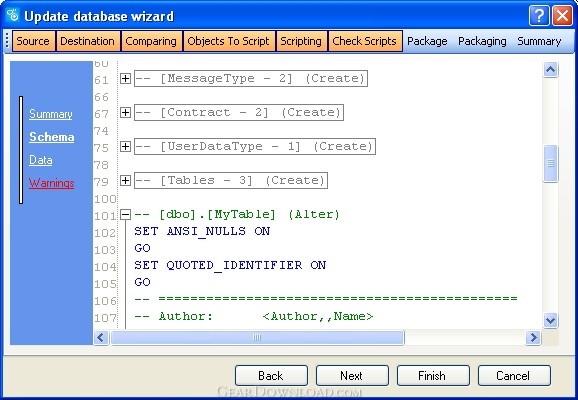Click the help question mark icon
This screenshot has height=400, width=578.
539,16
